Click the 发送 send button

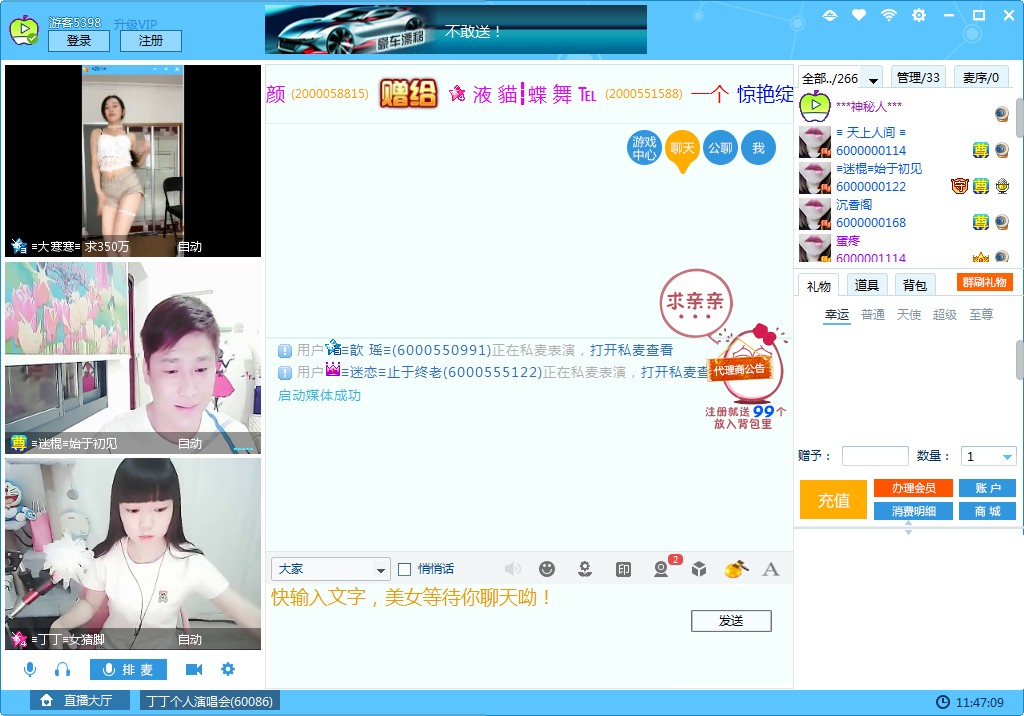click(731, 620)
